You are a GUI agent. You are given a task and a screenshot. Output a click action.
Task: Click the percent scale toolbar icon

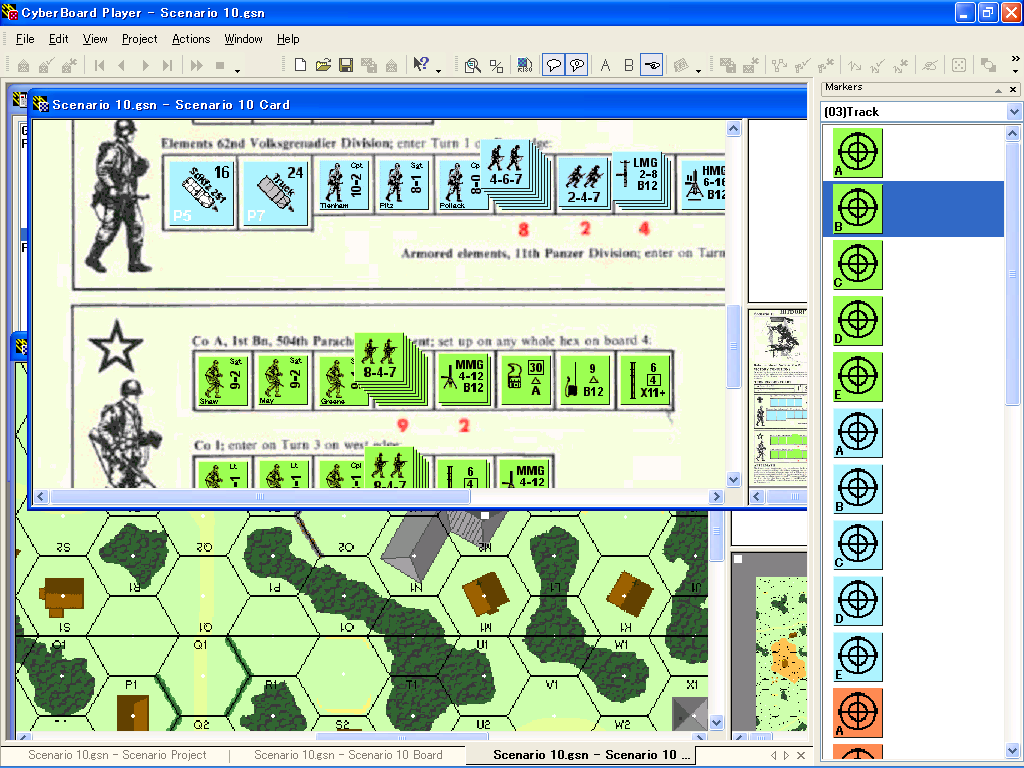tap(496, 65)
